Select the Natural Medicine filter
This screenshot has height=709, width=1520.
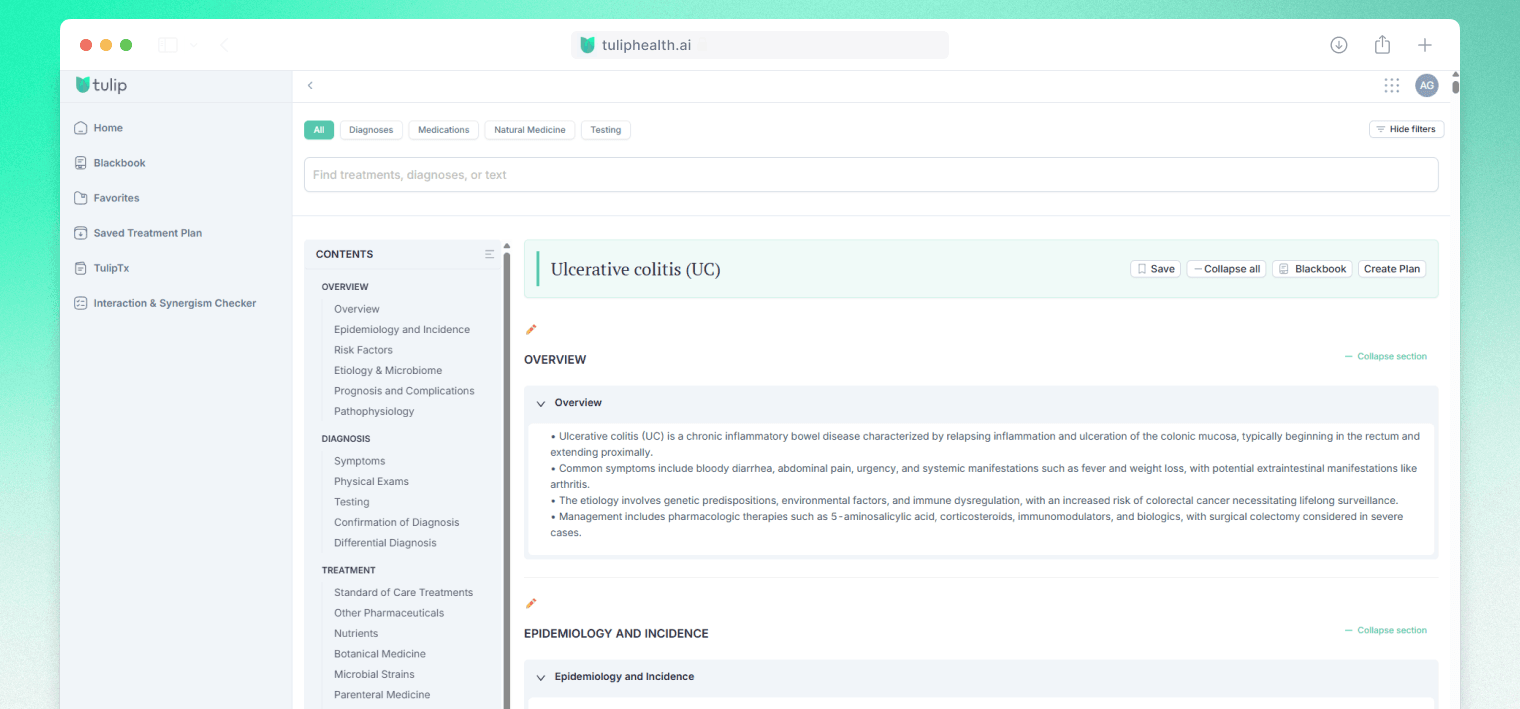point(530,130)
